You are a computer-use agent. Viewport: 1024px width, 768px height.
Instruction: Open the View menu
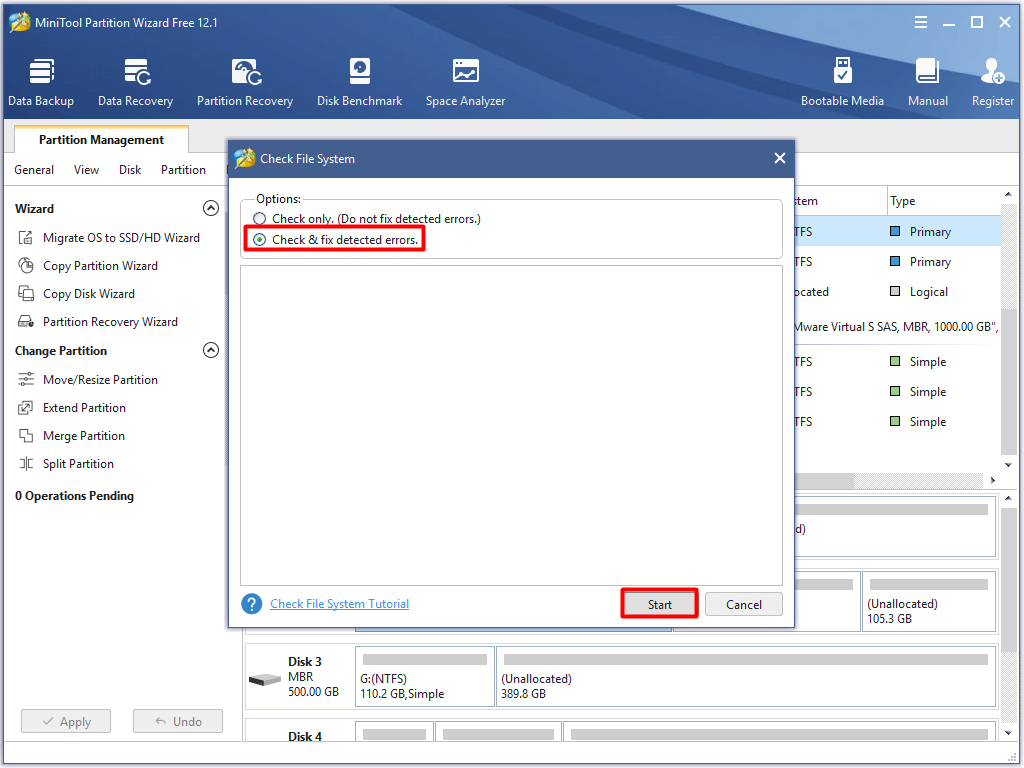[x=86, y=170]
